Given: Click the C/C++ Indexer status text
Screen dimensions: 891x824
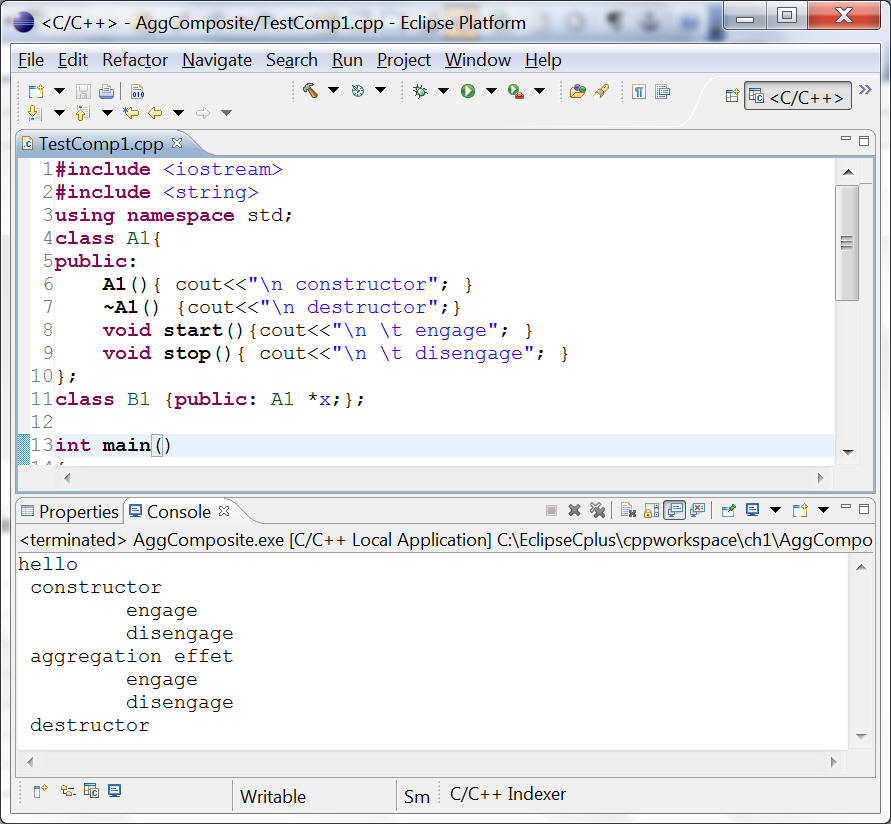Looking at the screenshot, I should pyautogui.click(x=507, y=794).
